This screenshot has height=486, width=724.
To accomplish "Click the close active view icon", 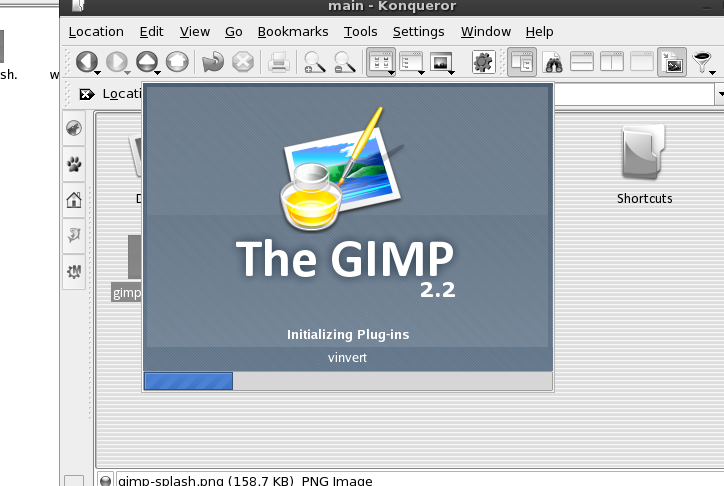I will click(642, 61).
